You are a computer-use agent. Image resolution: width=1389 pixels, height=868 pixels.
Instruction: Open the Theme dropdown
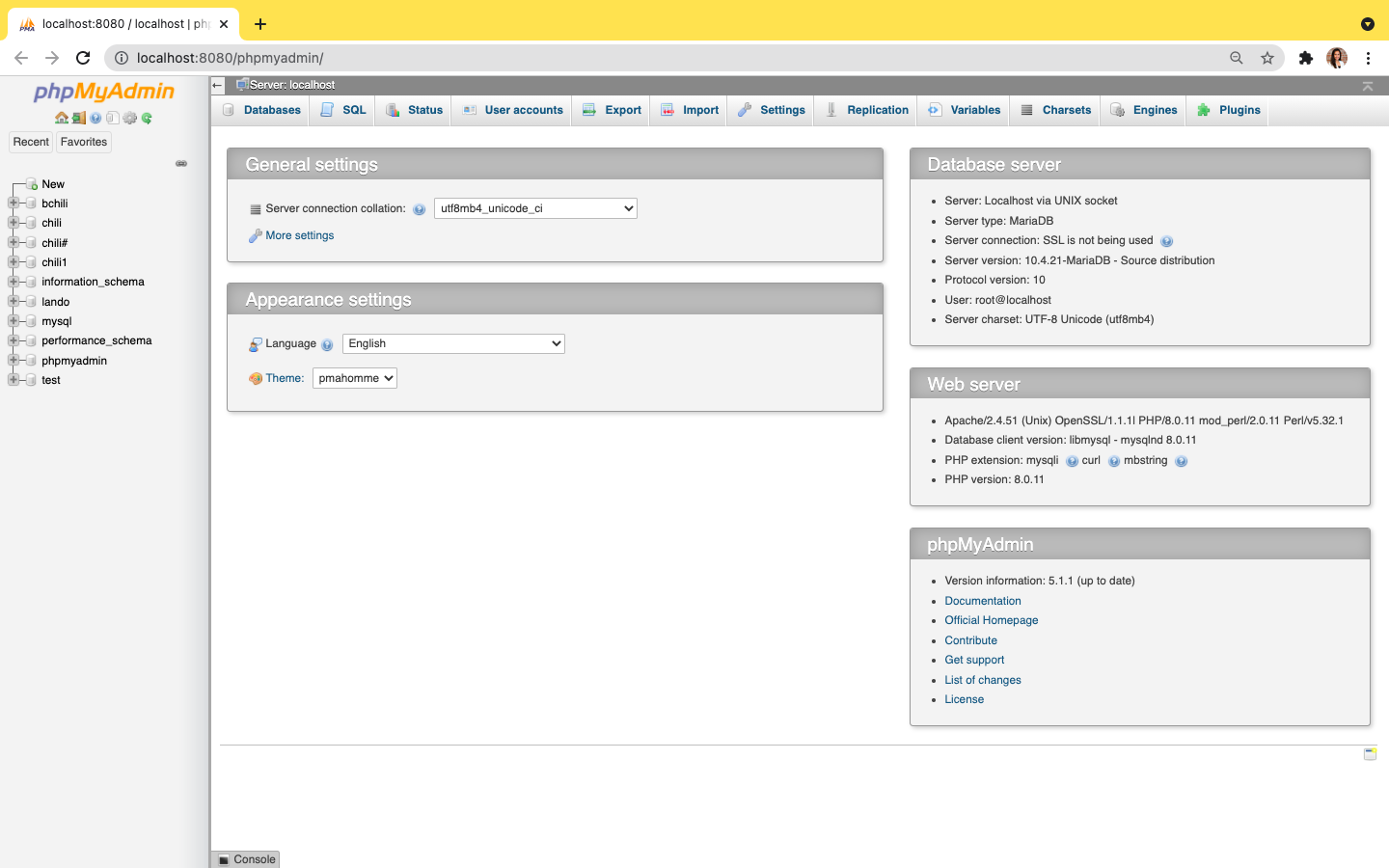point(355,378)
